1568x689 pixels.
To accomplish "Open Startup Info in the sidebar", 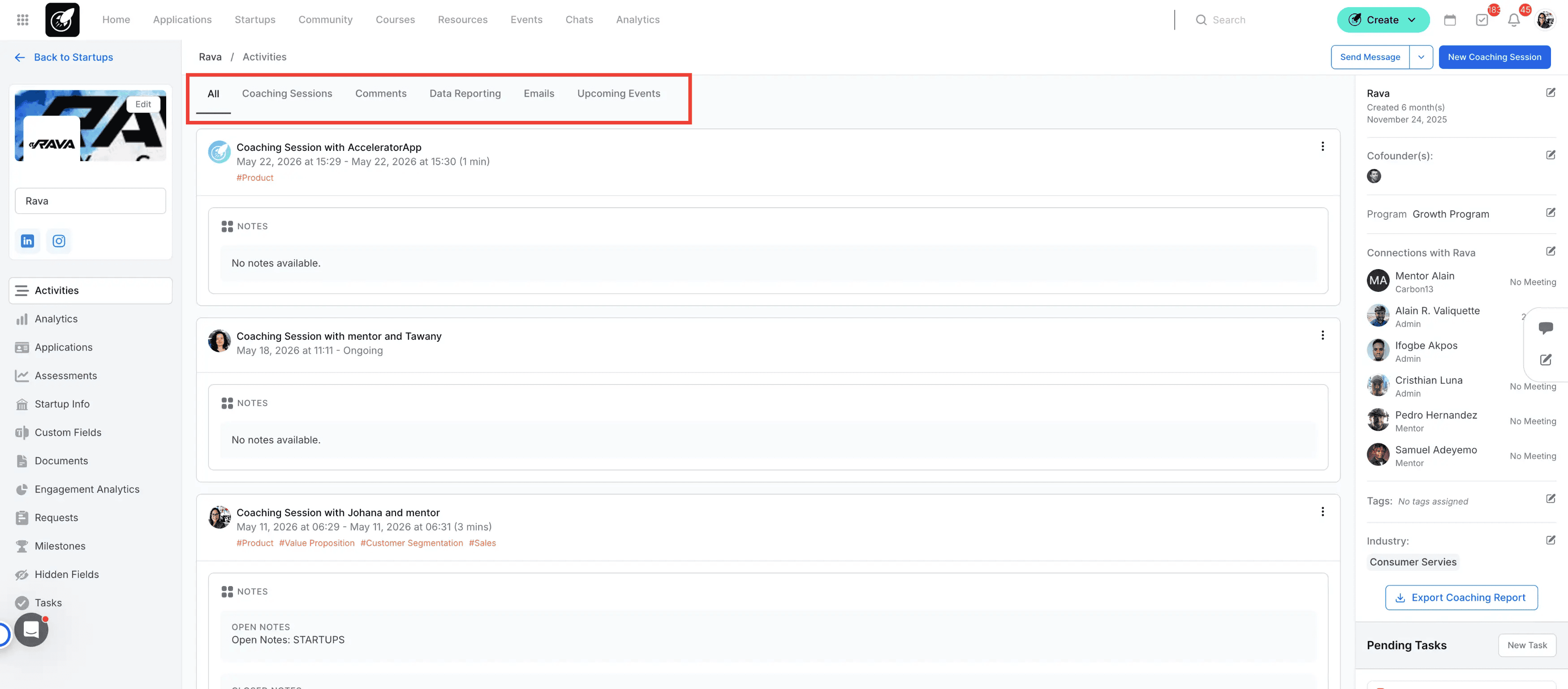I will [62, 404].
